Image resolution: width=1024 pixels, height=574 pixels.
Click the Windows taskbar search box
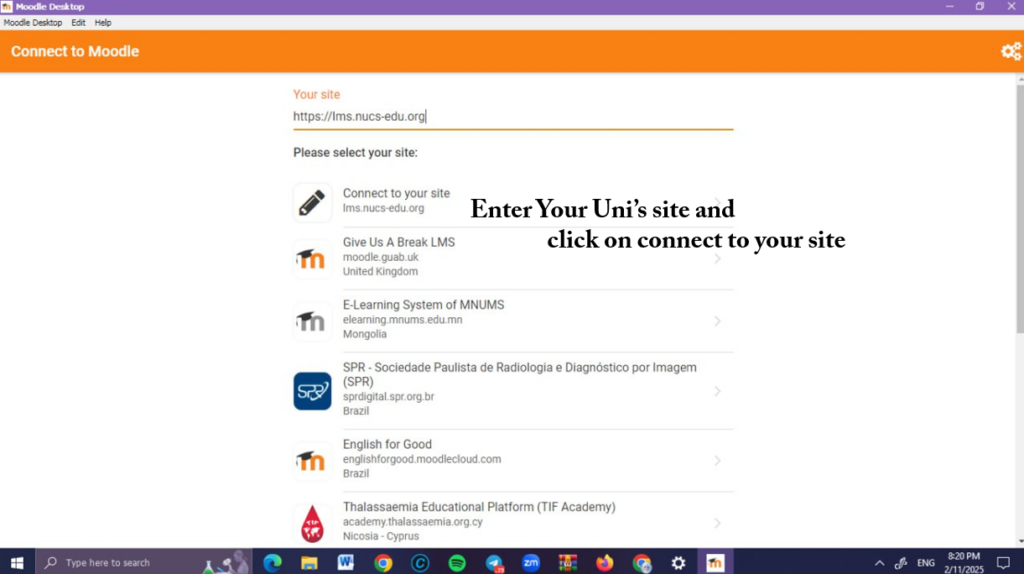(144, 562)
